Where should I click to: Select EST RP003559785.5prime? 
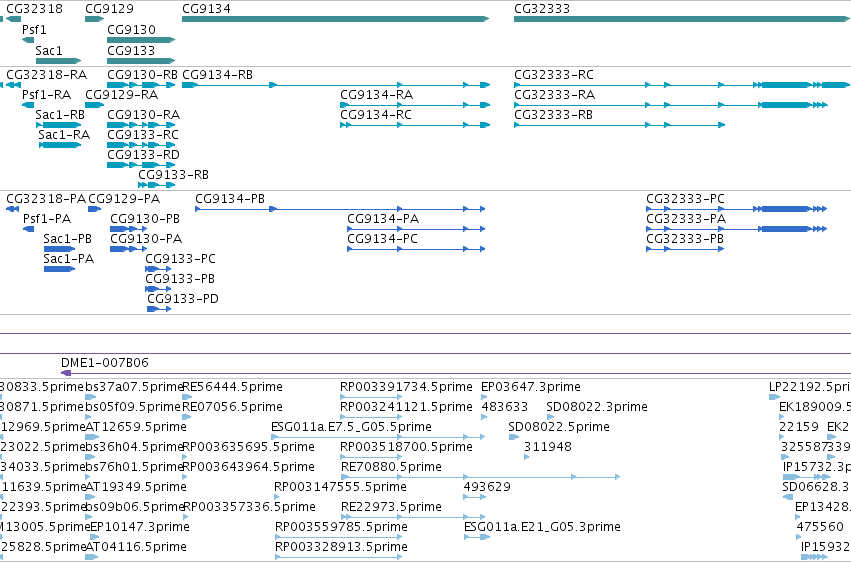pyautogui.click(x=339, y=538)
